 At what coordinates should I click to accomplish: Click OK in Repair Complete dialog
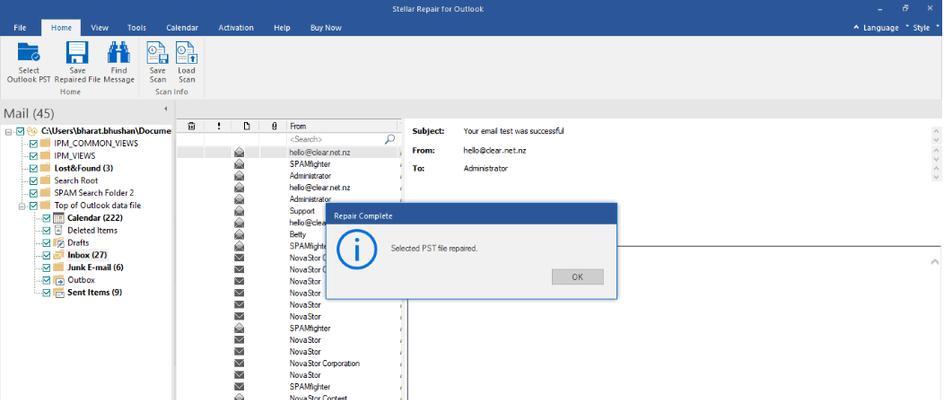[x=577, y=277]
